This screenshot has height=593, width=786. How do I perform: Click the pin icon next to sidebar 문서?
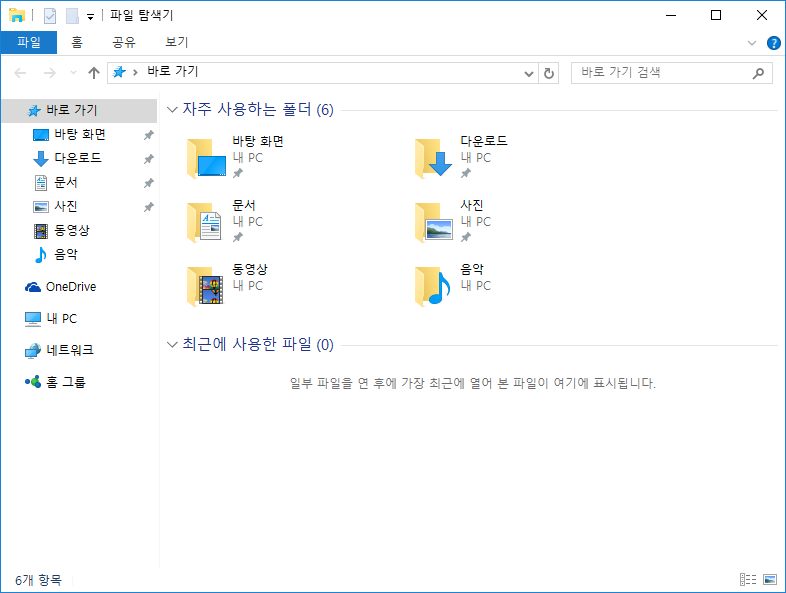tap(148, 183)
